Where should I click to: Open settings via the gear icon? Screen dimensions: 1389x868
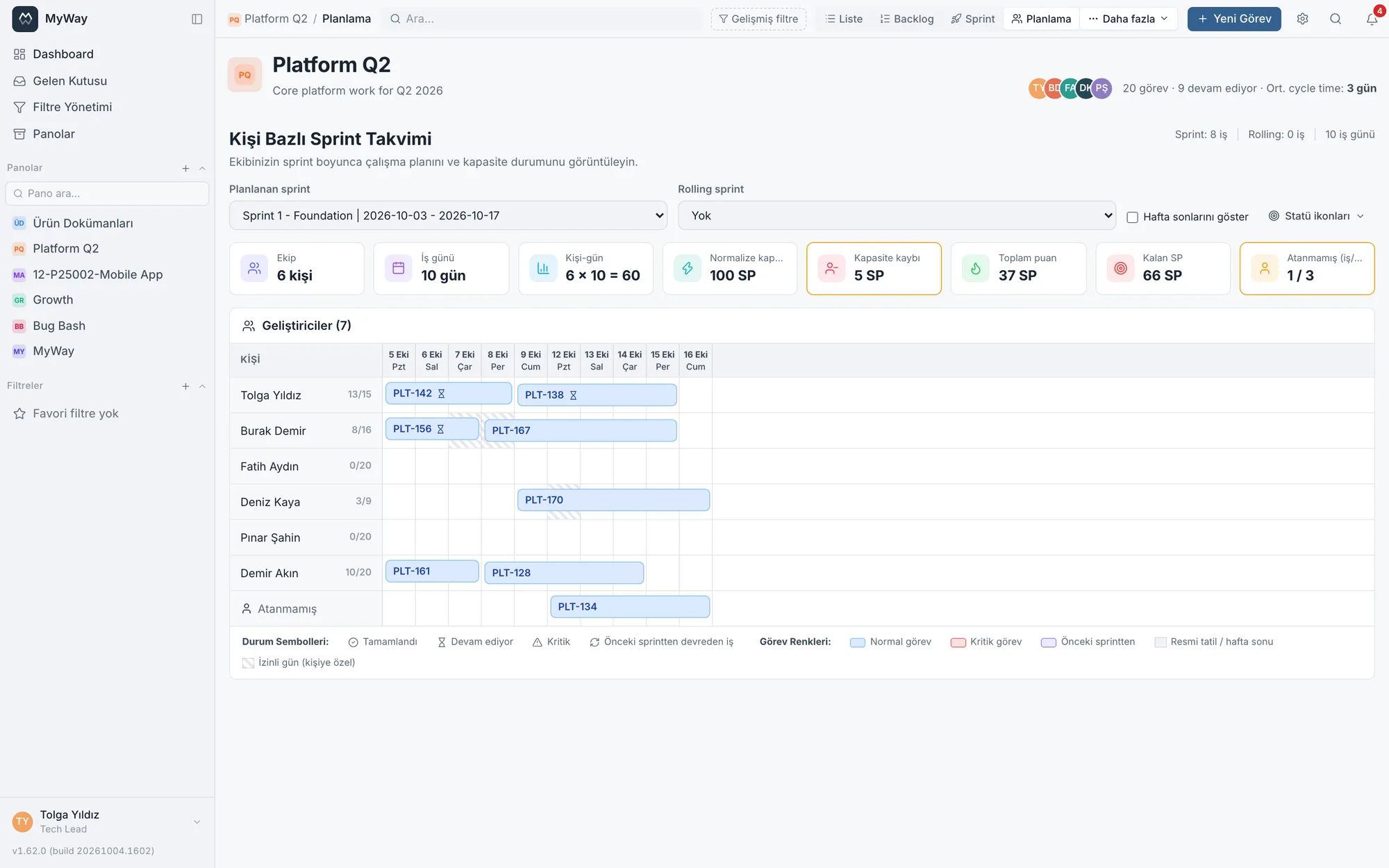coord(1302,19)
